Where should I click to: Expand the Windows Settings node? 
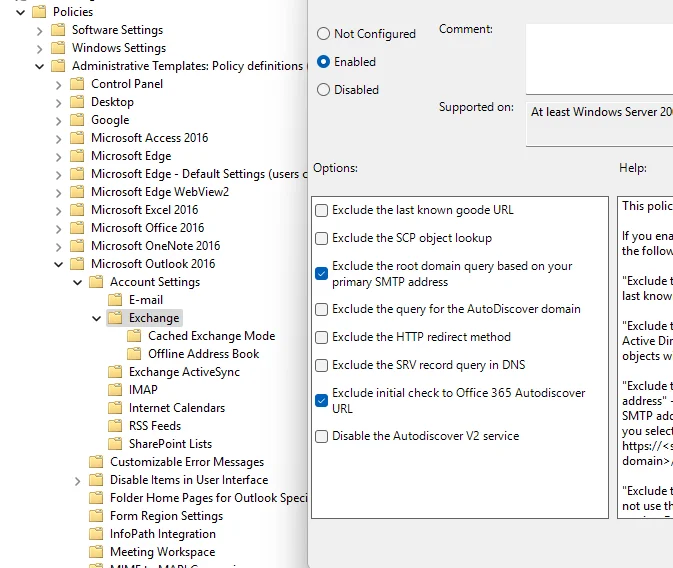tap(39, 49)
